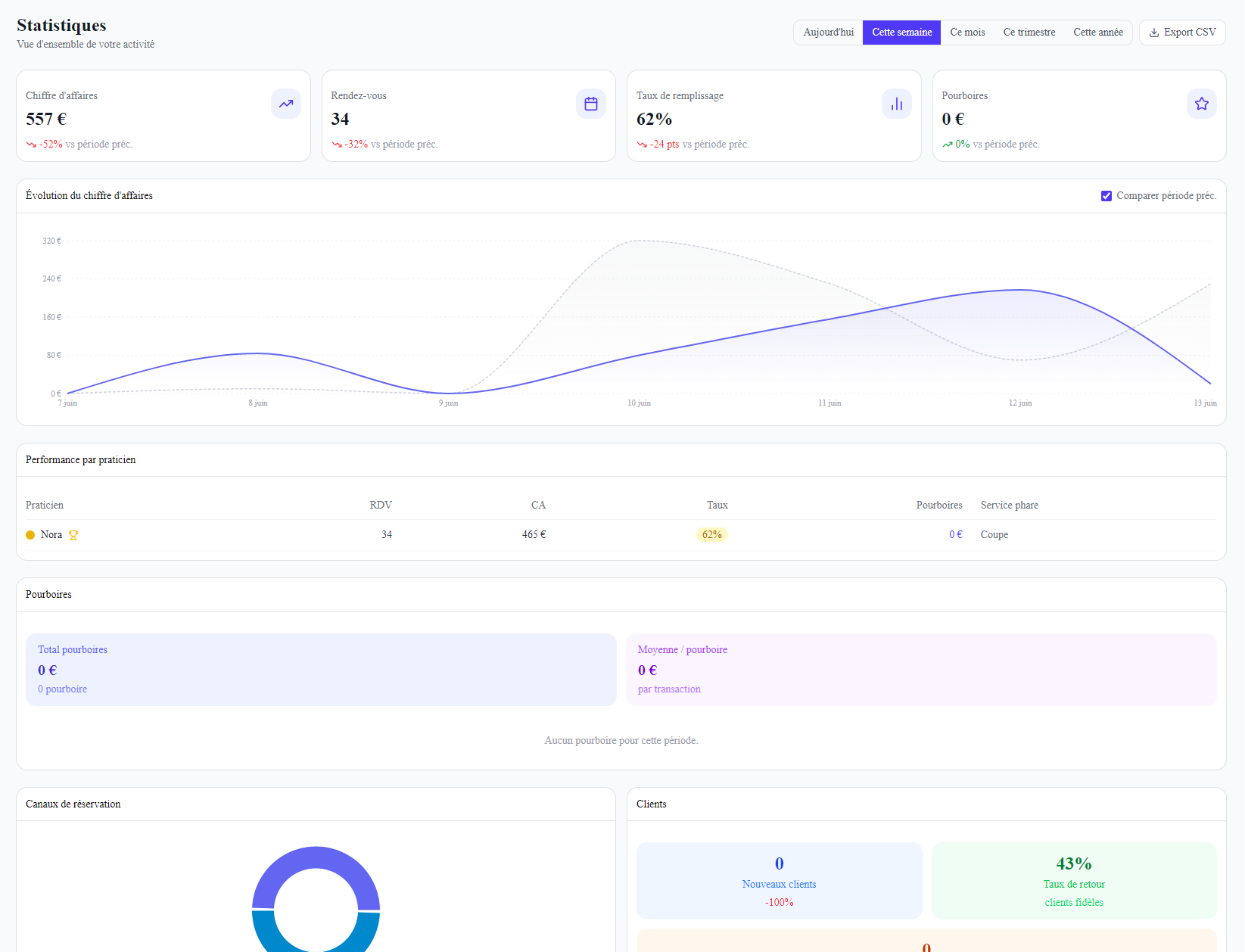Click the 320 € y-axis label
1245x952 pixels.
[51, 241]
